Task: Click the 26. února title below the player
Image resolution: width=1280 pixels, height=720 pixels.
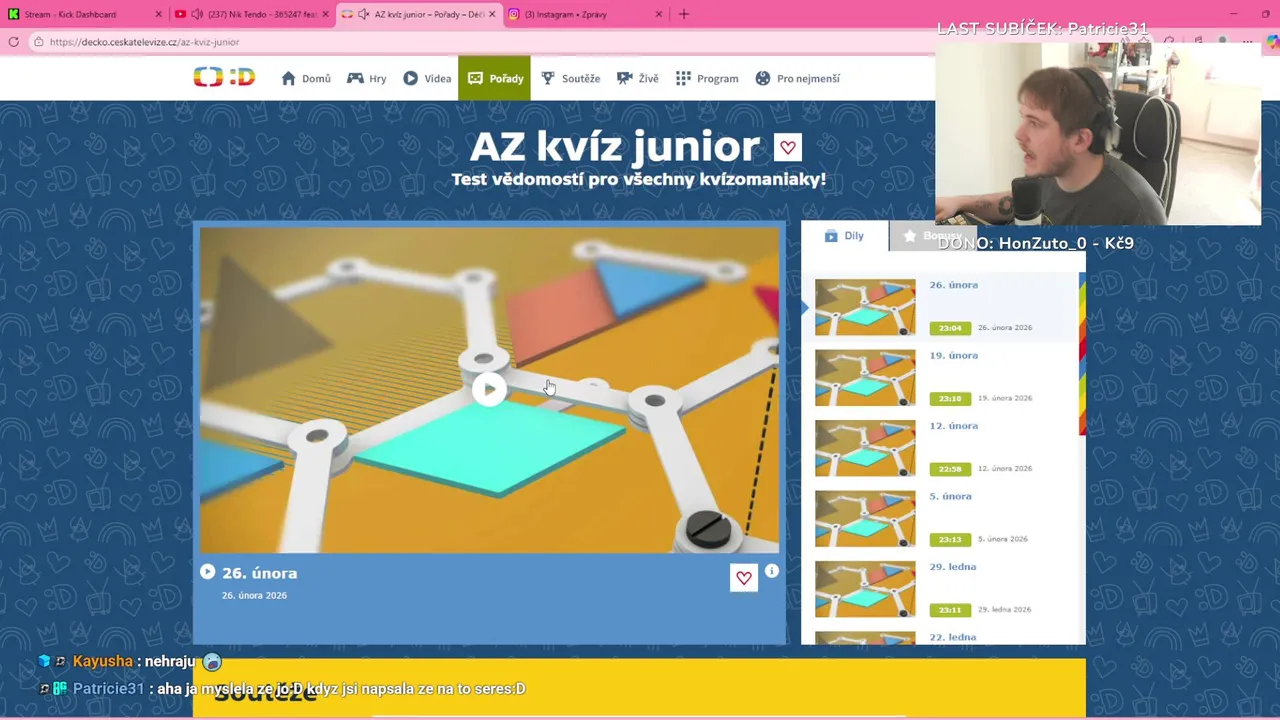Action: click(259, 573)
